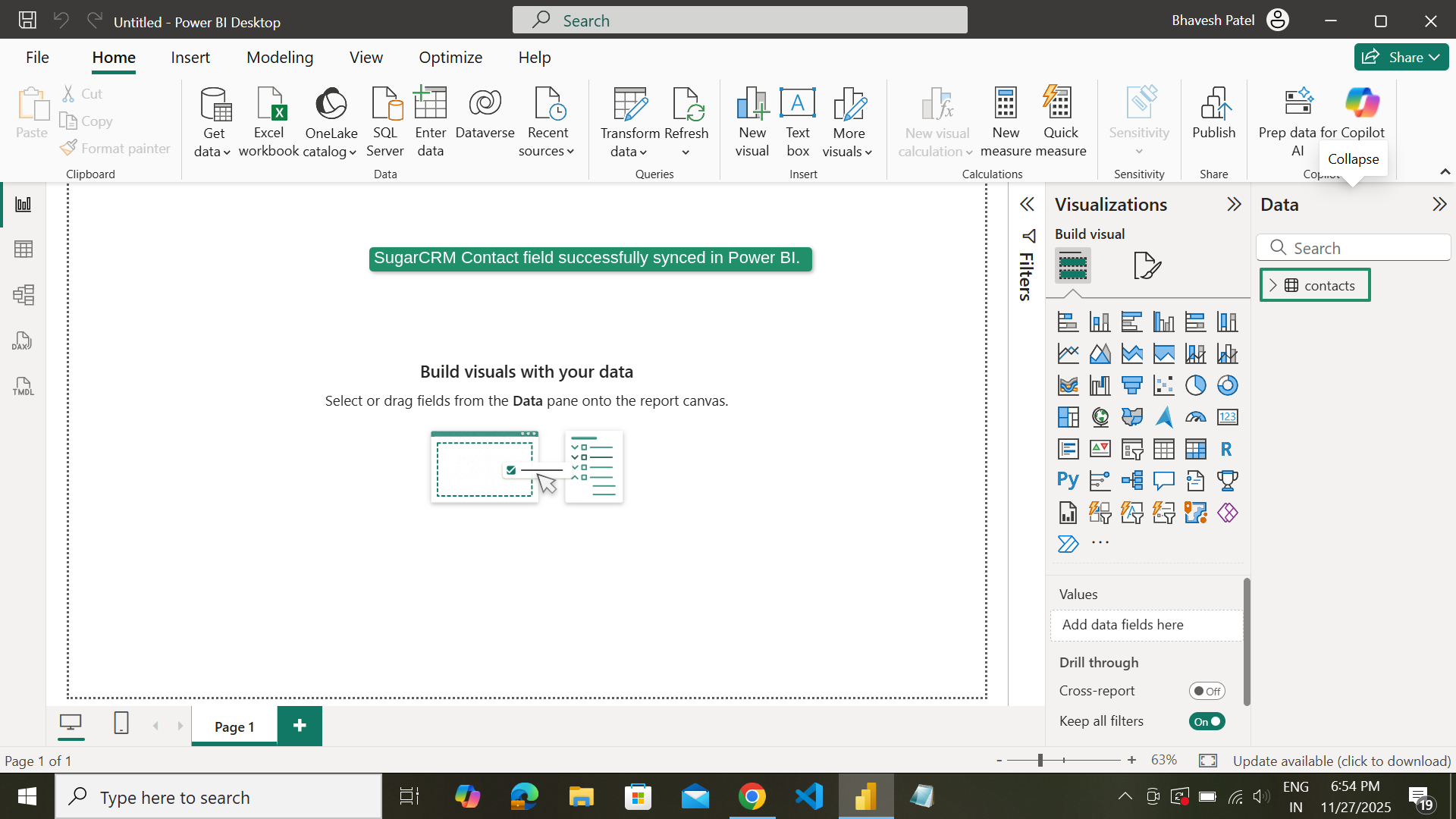Insert a Python script visual
This screenshot has height=819, width=1456.
pos(1068,480)
